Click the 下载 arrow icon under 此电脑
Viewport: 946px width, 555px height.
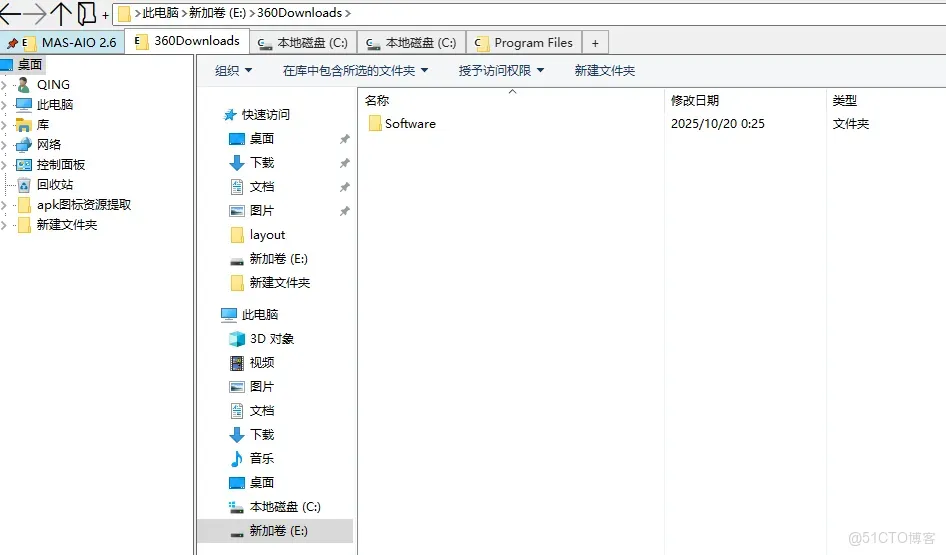tap(237, 435)
